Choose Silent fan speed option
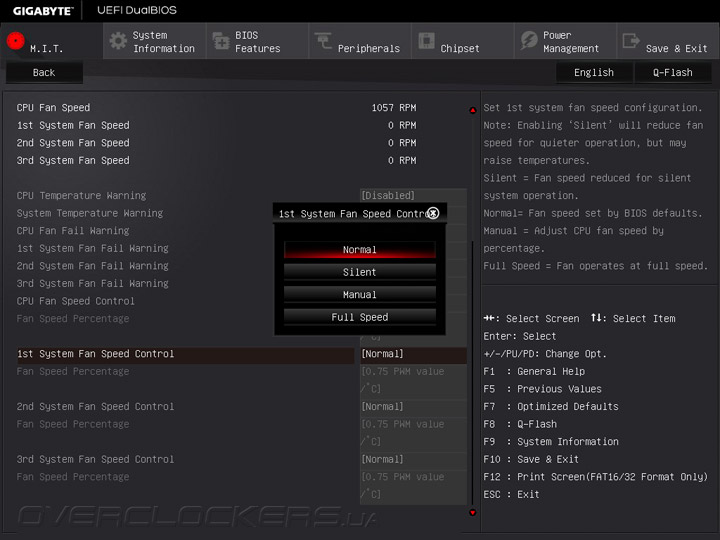The width and height of the screenshot is (720, 540). point(360,272)
